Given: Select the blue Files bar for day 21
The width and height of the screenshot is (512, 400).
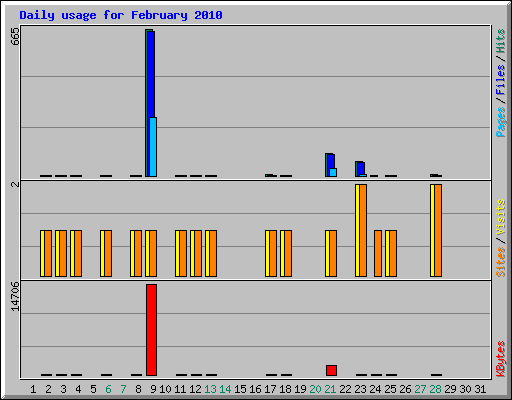Looking at the screenshot, I should pyautogui.click(x=331, y=161).
